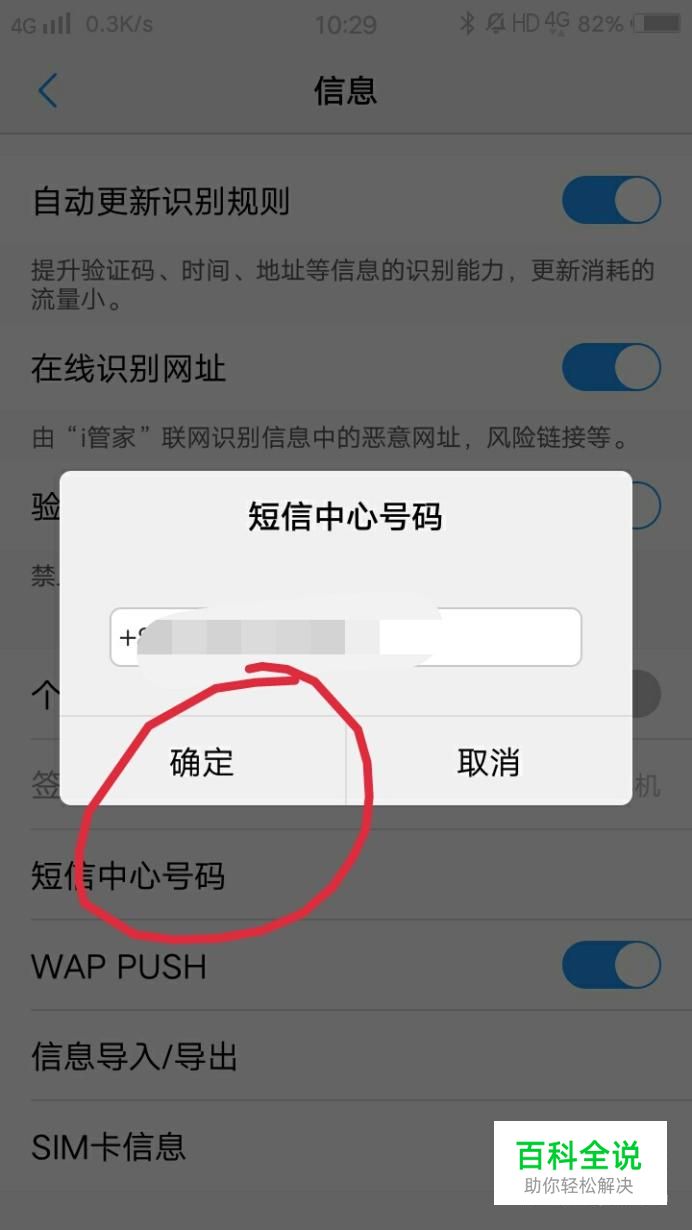Tap the battery status icon

pos(657,23)
